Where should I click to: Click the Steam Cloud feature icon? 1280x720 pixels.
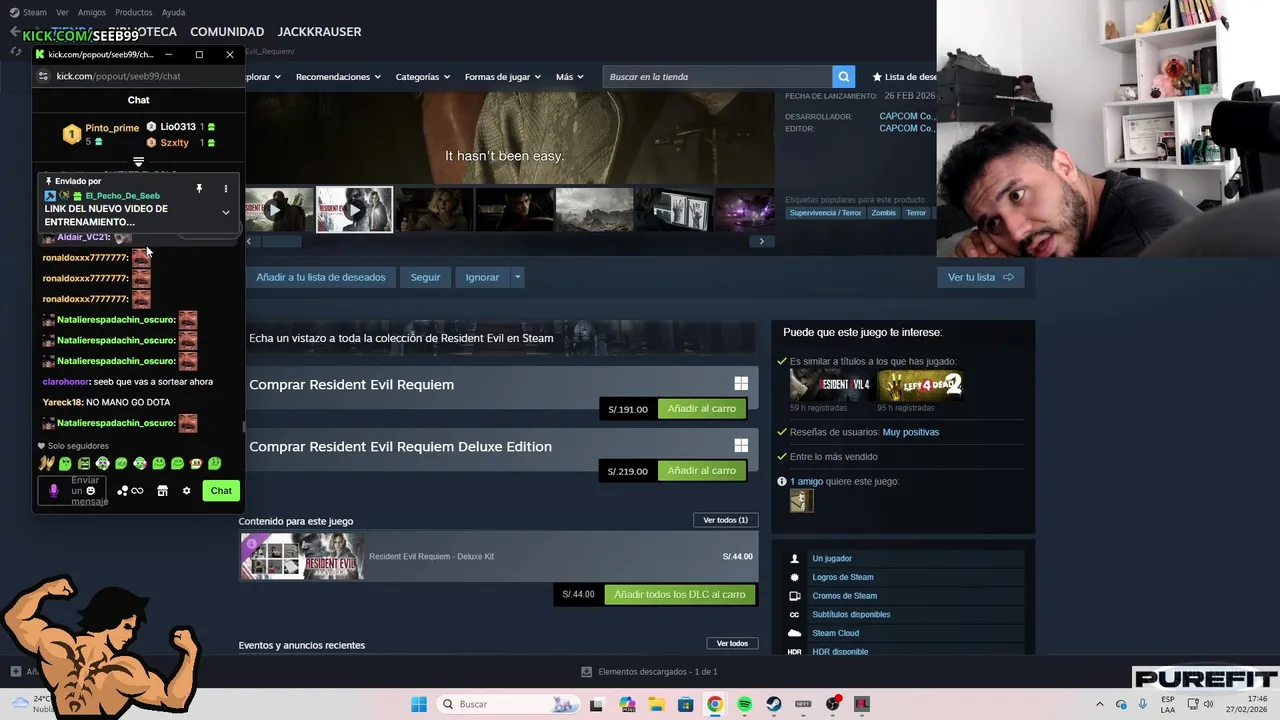point(795,633)
